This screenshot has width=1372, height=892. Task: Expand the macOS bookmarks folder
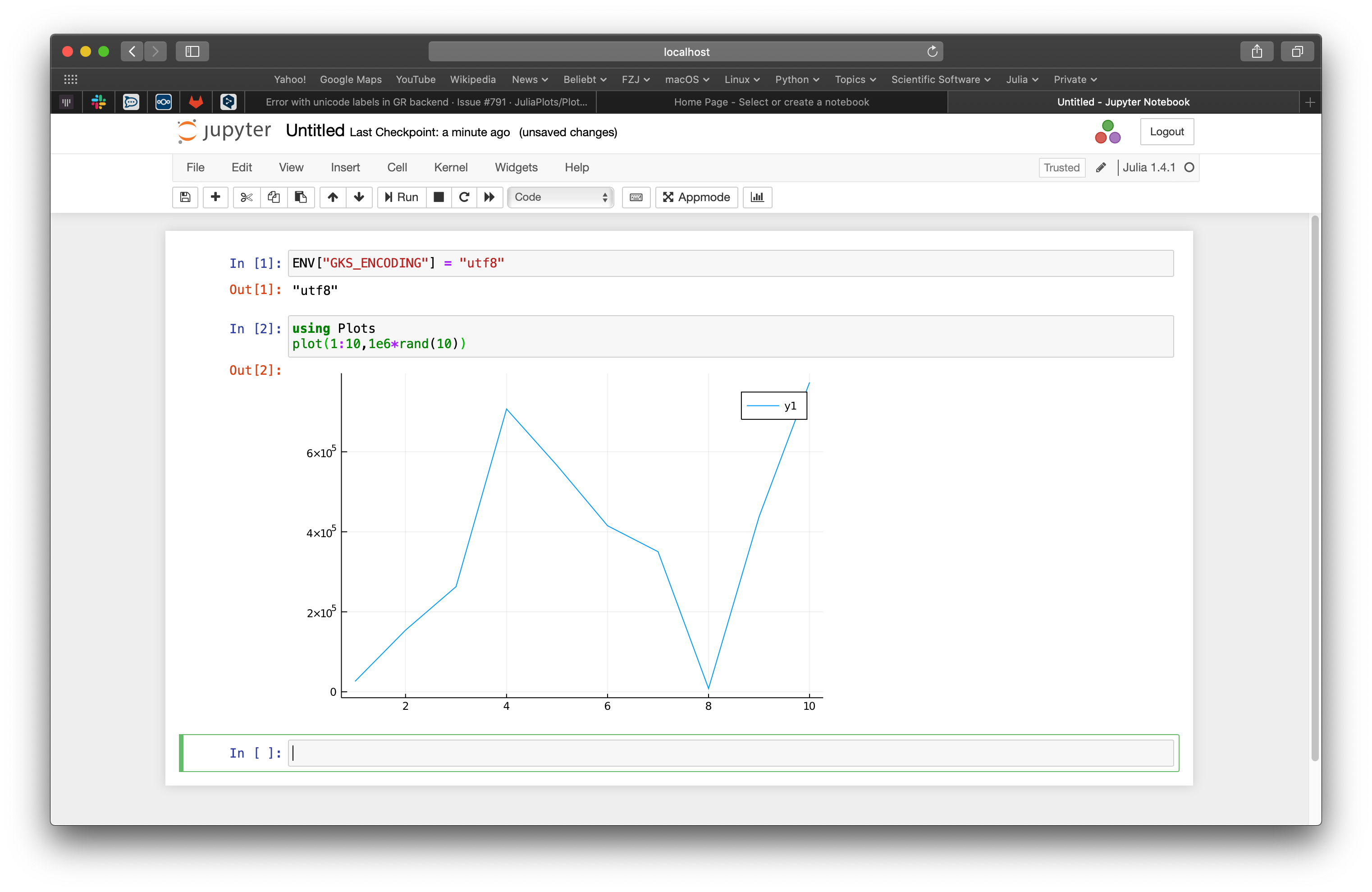686,79
